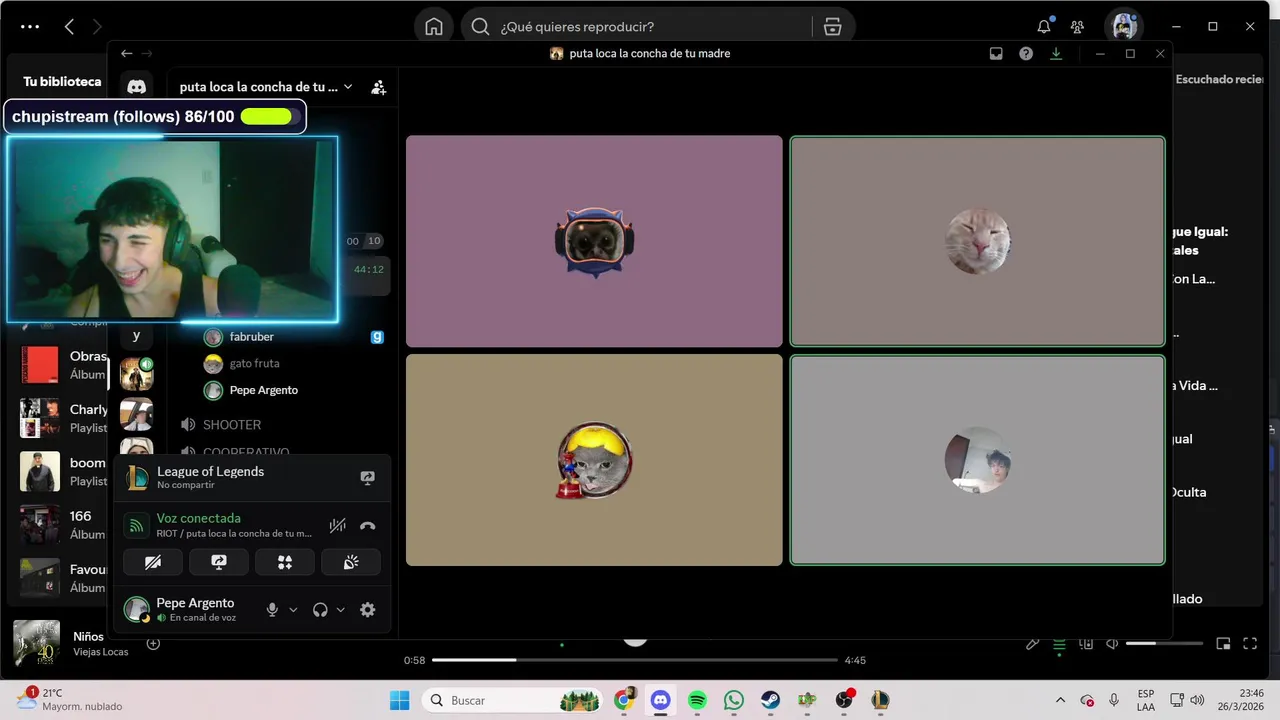Open headphone output options chevron
1280x720 pixels.
click(340, 610)
